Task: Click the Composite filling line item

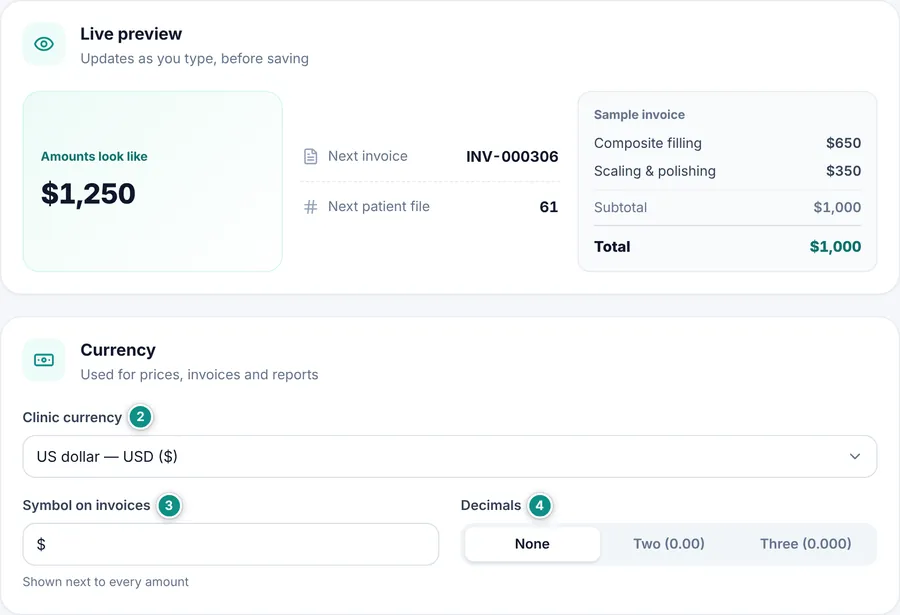Action: [648, 143]
